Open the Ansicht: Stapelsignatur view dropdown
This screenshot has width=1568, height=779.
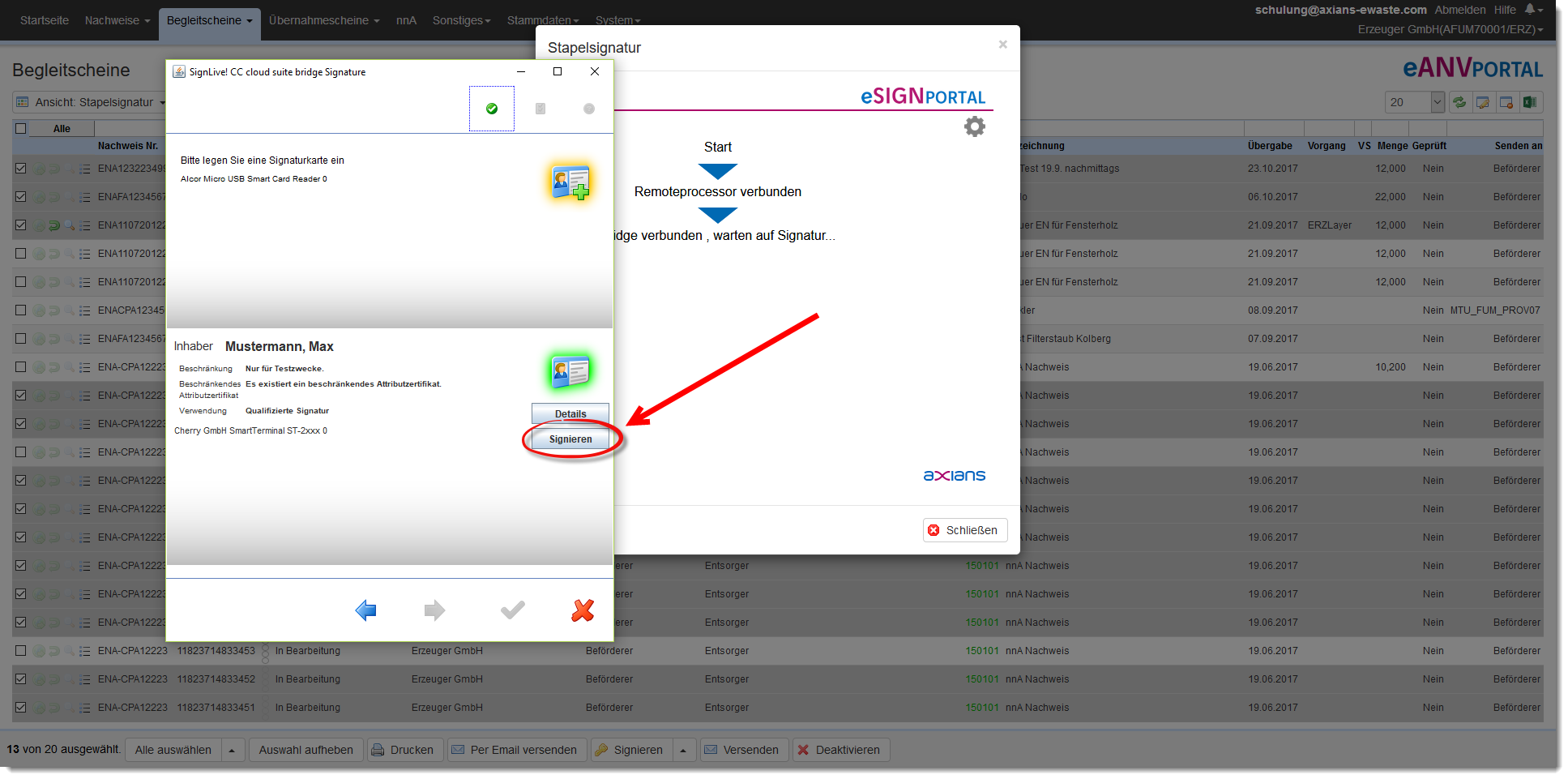pos(90,102)
